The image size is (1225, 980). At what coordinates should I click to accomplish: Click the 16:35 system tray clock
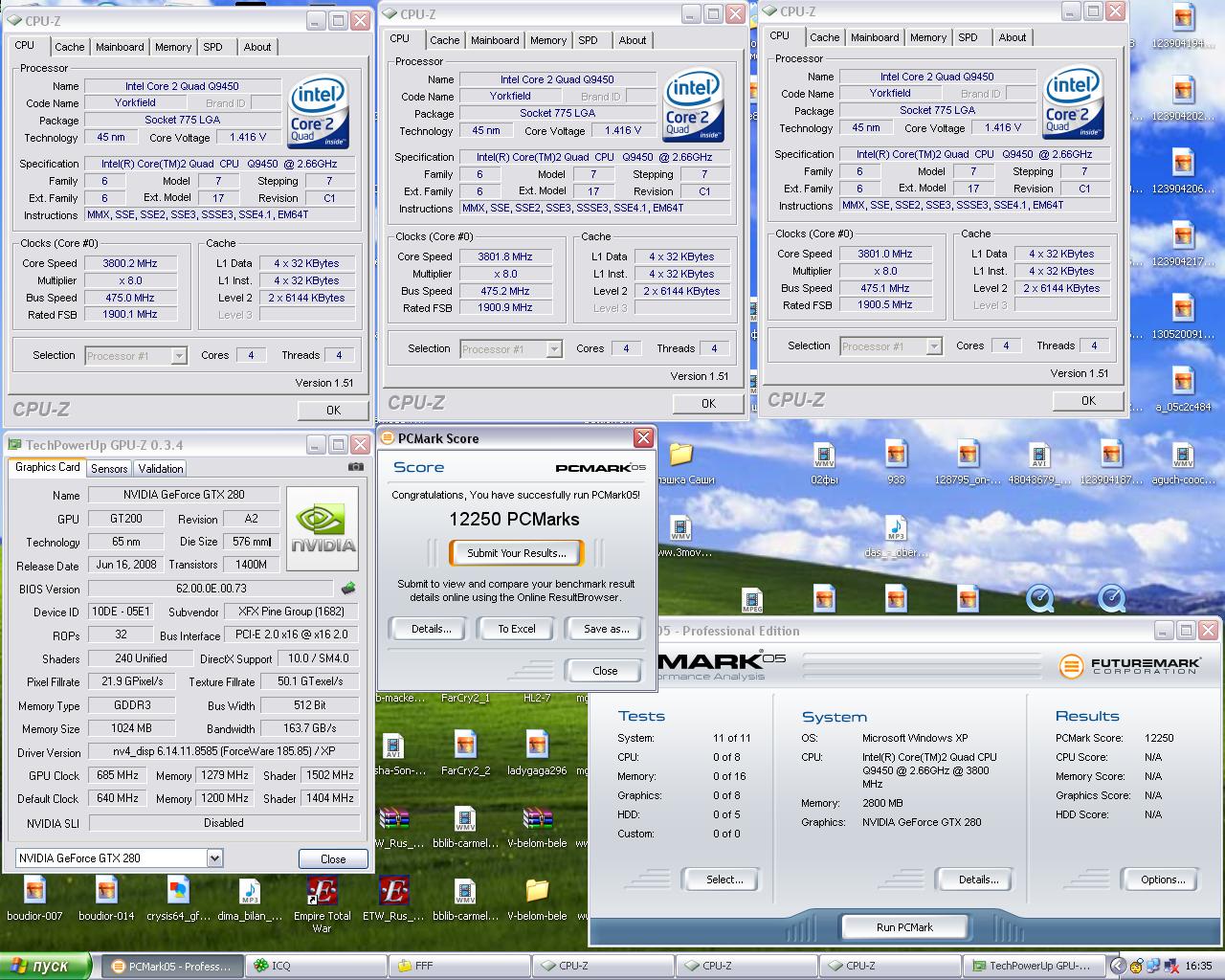coord(1198,966)
